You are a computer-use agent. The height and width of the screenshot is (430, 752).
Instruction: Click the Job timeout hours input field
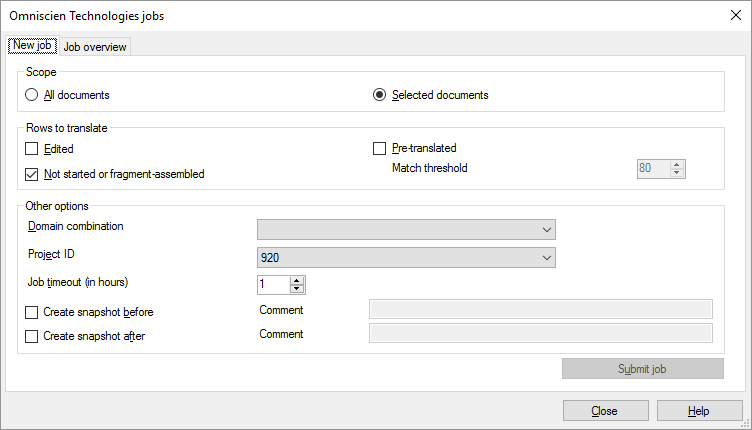tap(272, 285)
